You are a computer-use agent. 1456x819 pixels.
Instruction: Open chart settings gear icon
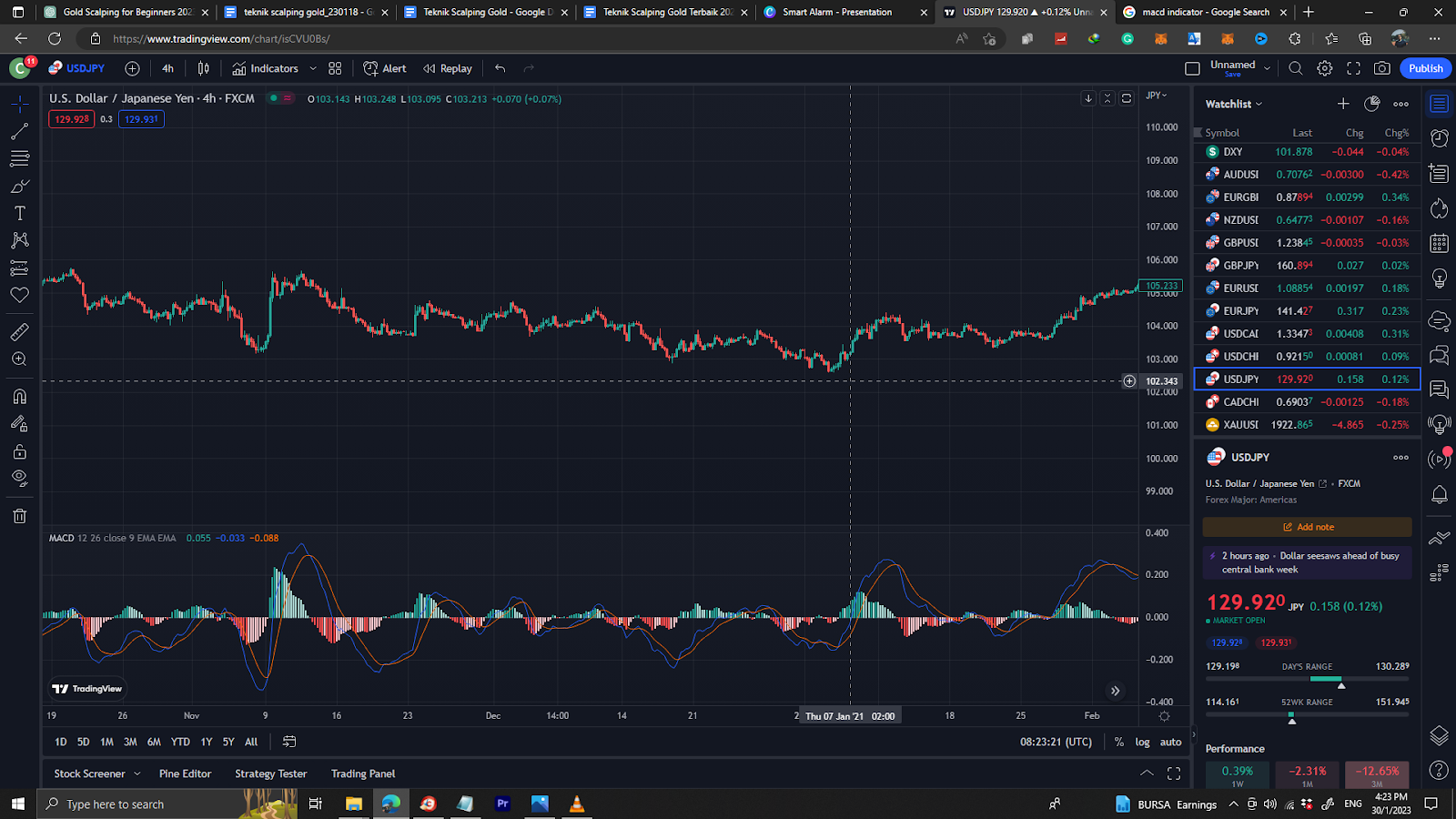1325,68
